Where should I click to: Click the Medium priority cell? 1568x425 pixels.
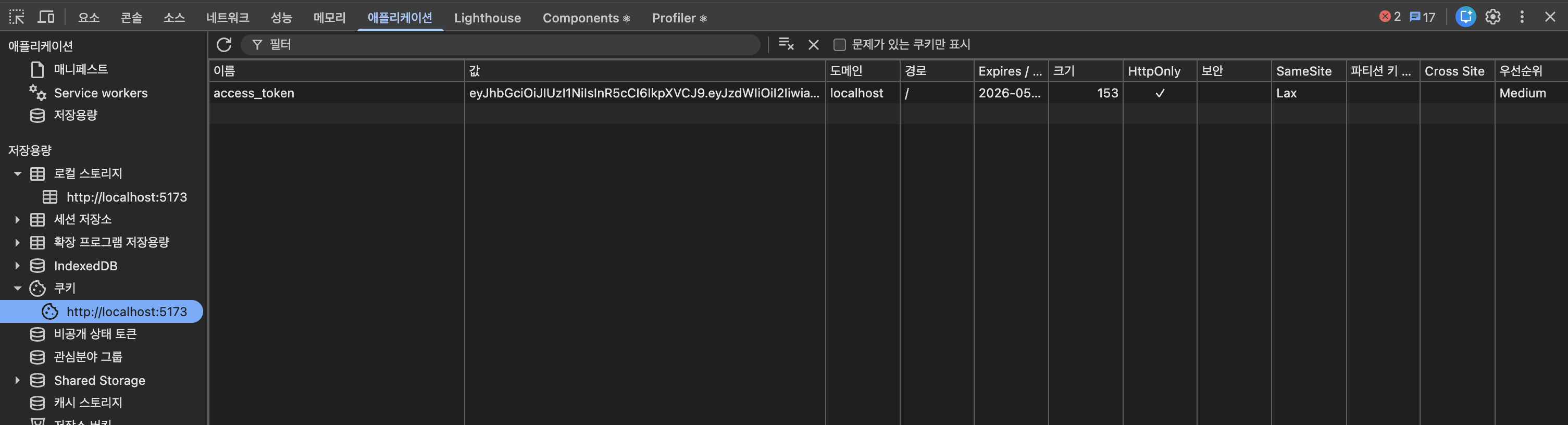[1531, 93]
